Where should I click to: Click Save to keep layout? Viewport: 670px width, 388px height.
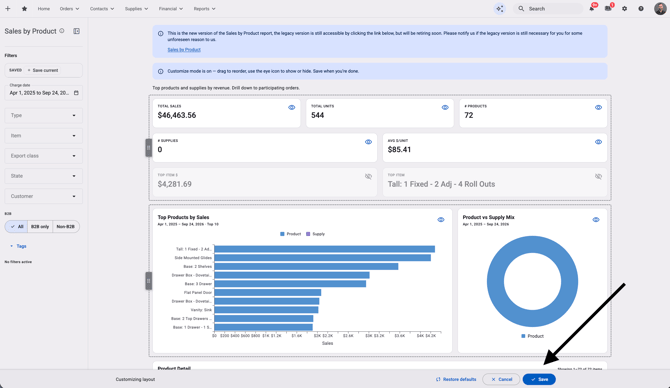coord(539,379)
